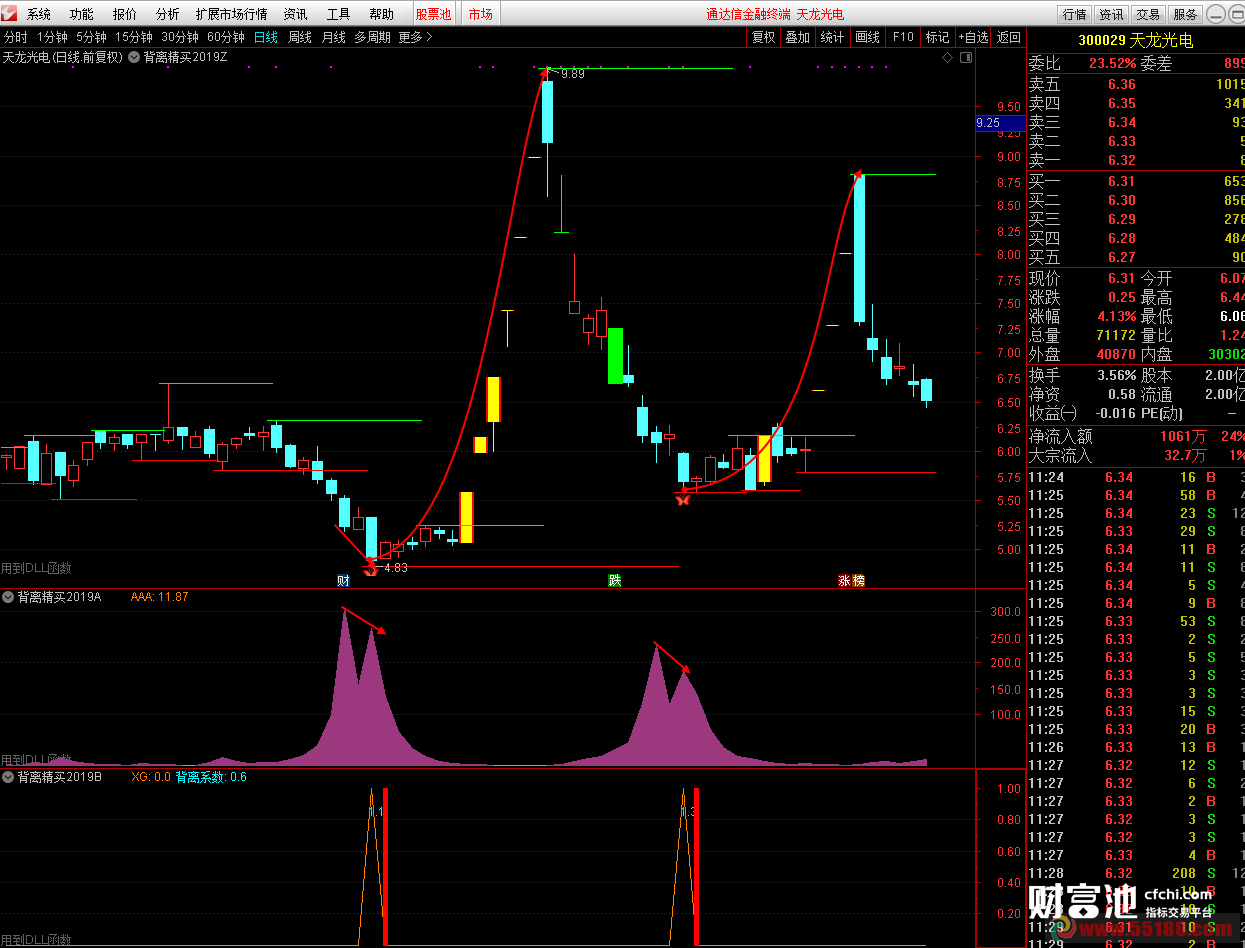Open the 服务 service button

tap(1185, 14)
